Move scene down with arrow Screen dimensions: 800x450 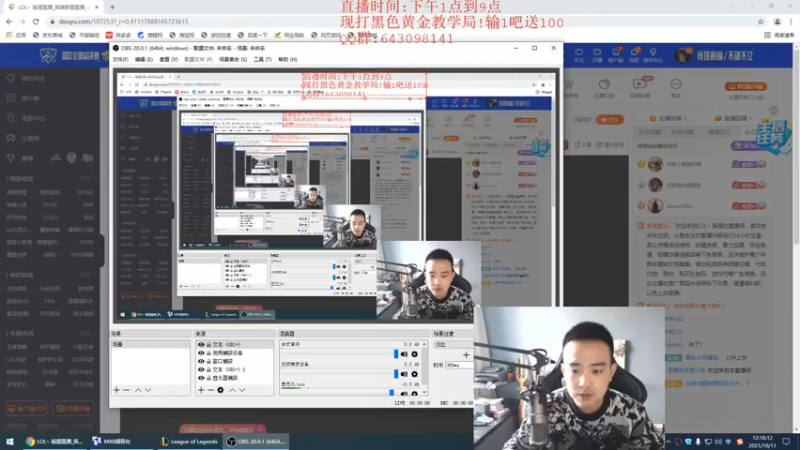tap(148, 390)
